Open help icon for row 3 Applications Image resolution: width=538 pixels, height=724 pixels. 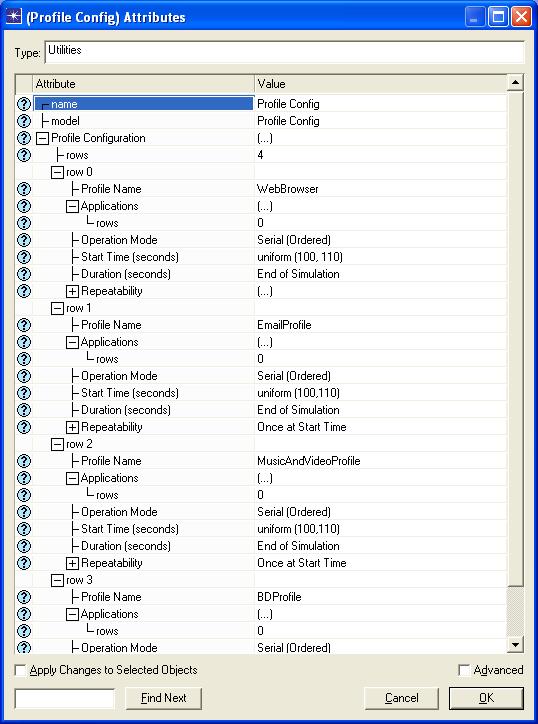point(24,614)
